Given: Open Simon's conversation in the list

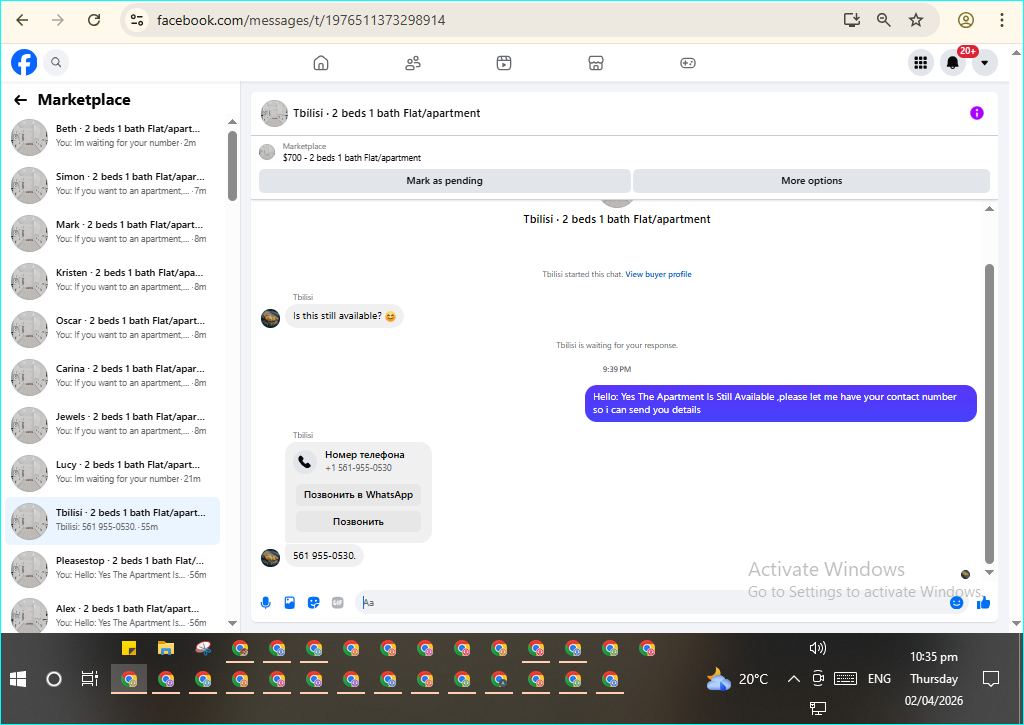Looking at the screenshot, I should (112, 185).
